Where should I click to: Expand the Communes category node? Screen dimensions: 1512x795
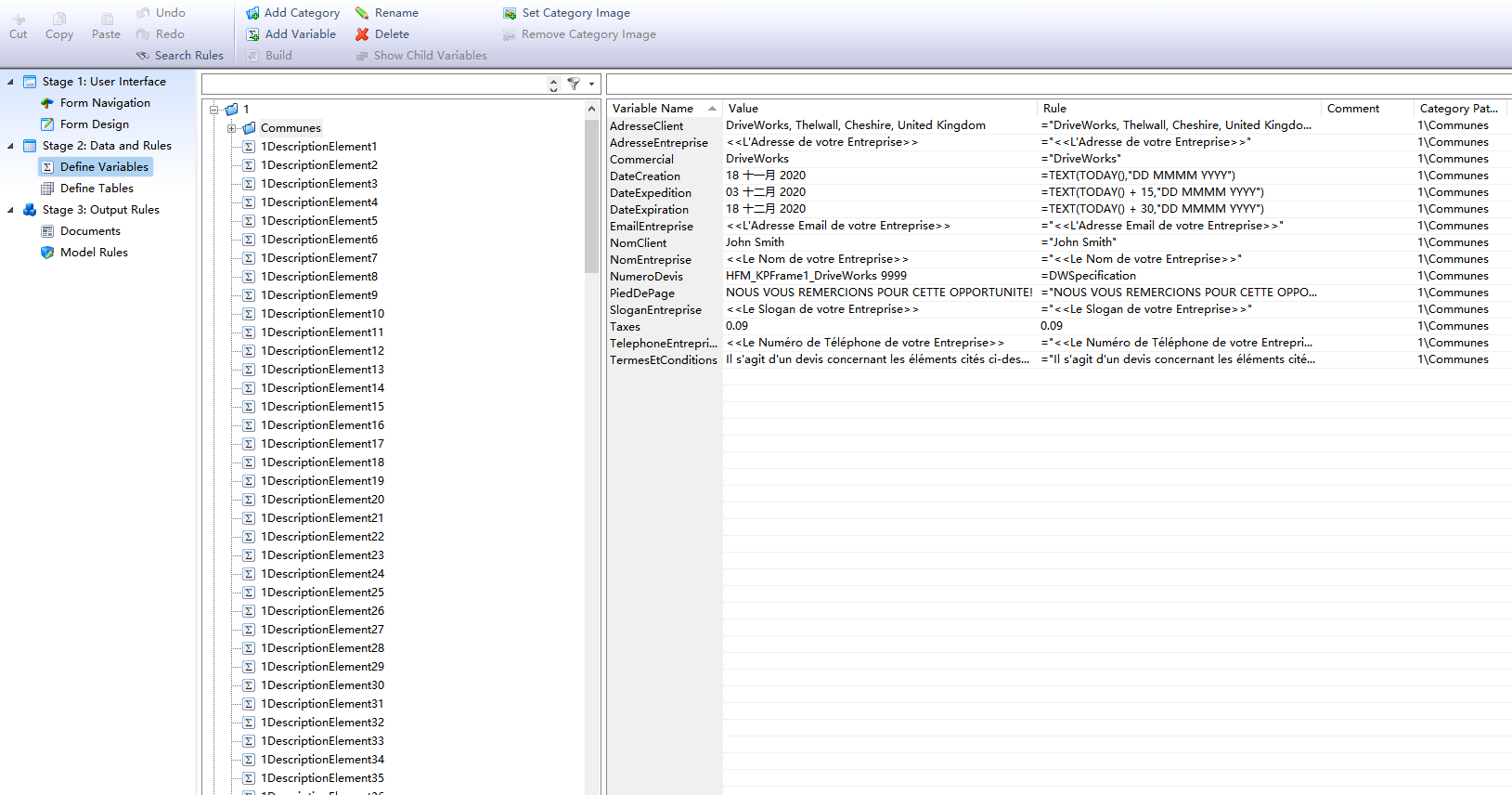pos(232,128)
